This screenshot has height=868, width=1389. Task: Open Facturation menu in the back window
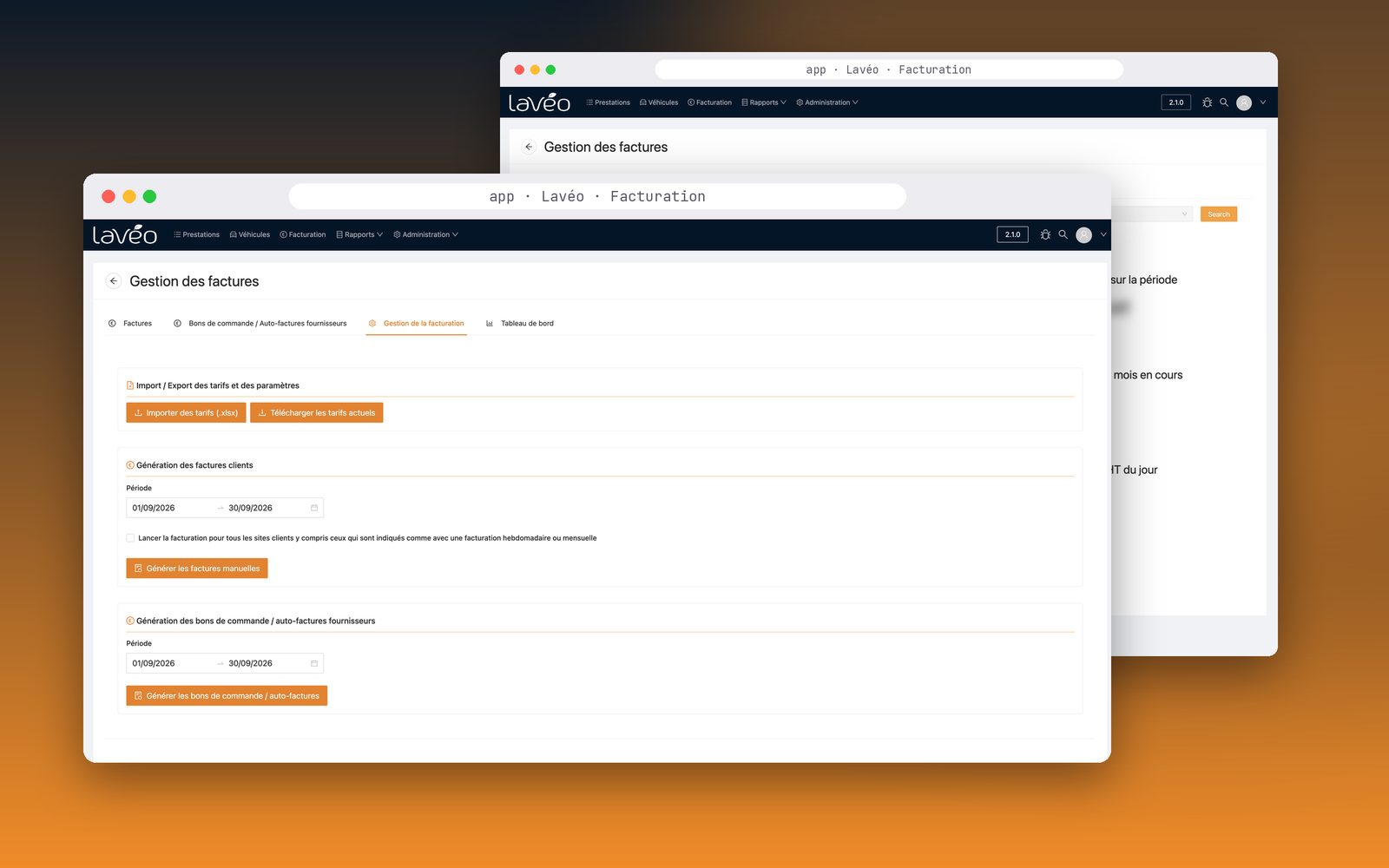710,102
